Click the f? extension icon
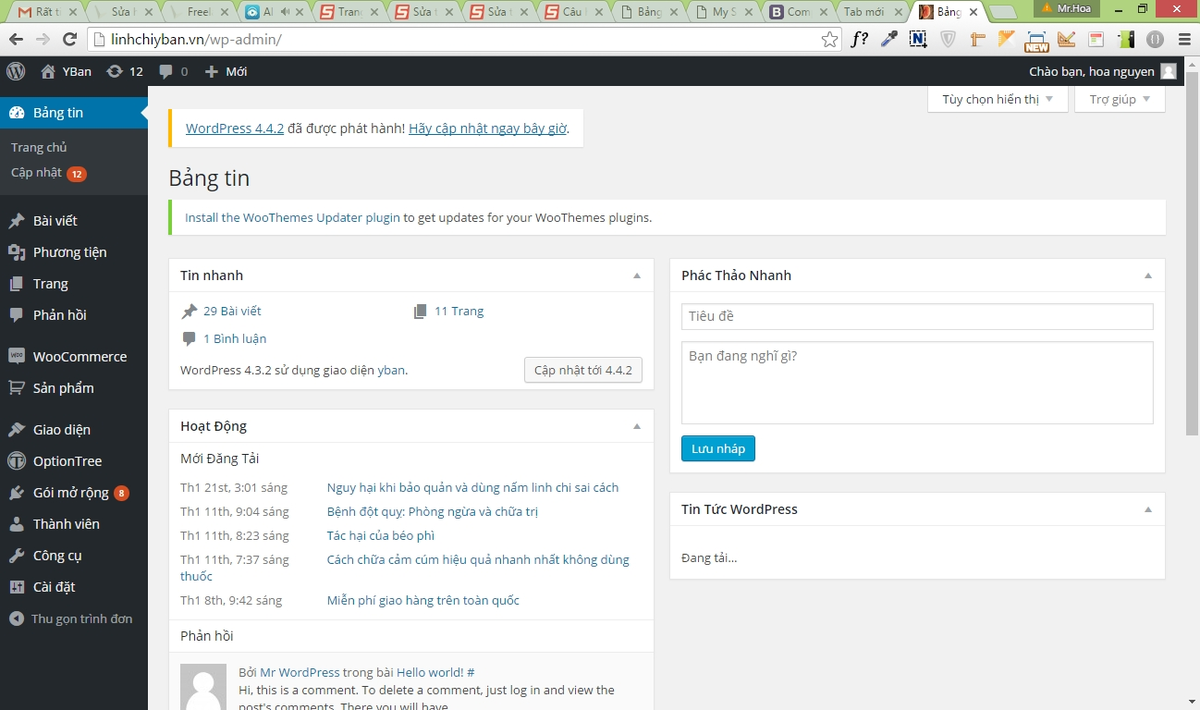1200x710 pixels. pyautogui.click(x=860, y=40)
